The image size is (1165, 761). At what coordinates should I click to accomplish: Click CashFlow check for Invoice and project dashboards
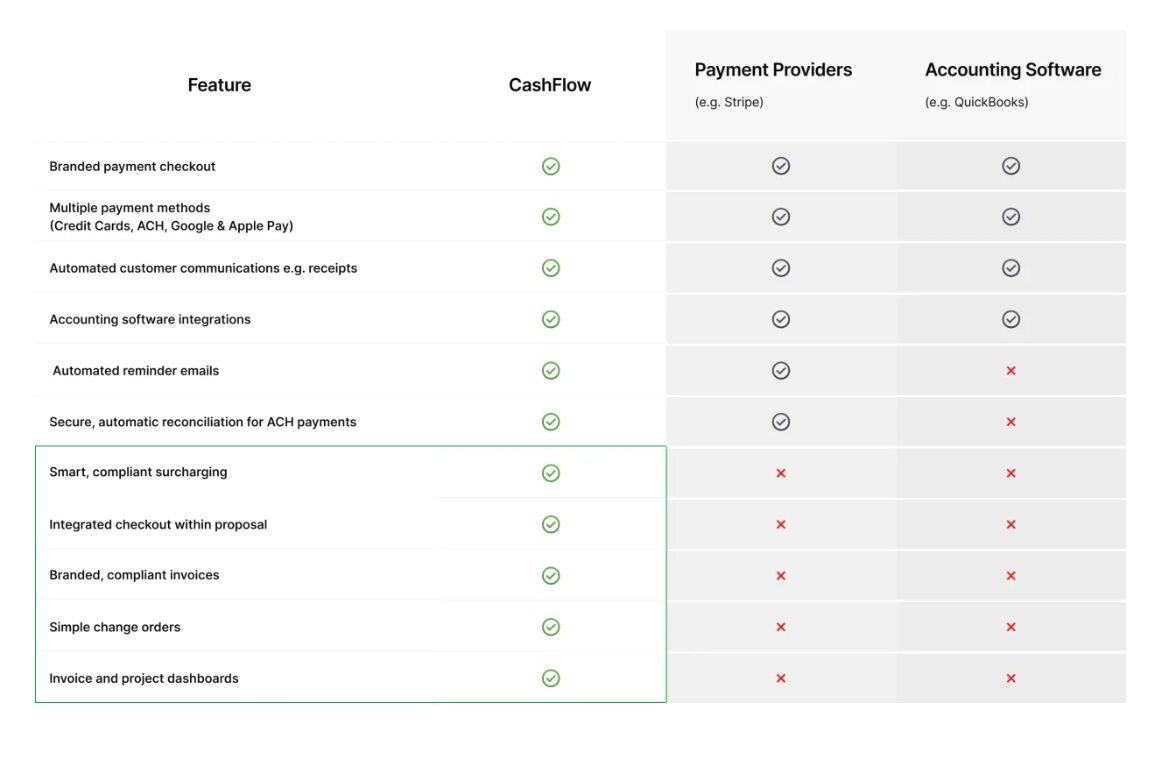550,678
